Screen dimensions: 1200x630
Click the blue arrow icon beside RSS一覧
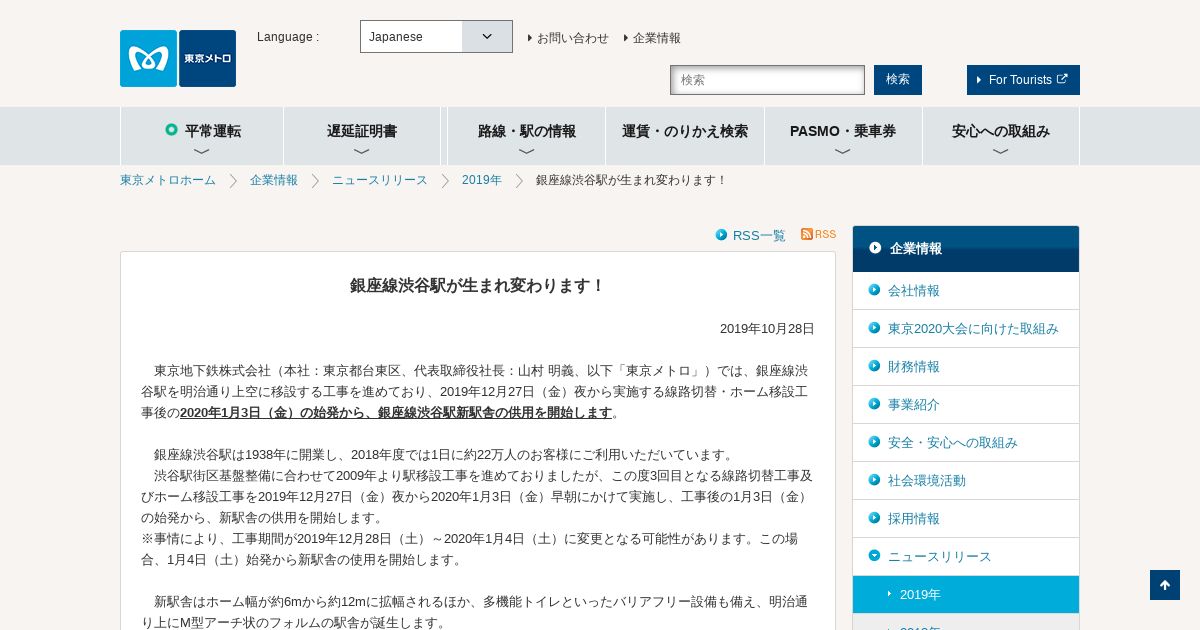[x=721, y=235]
